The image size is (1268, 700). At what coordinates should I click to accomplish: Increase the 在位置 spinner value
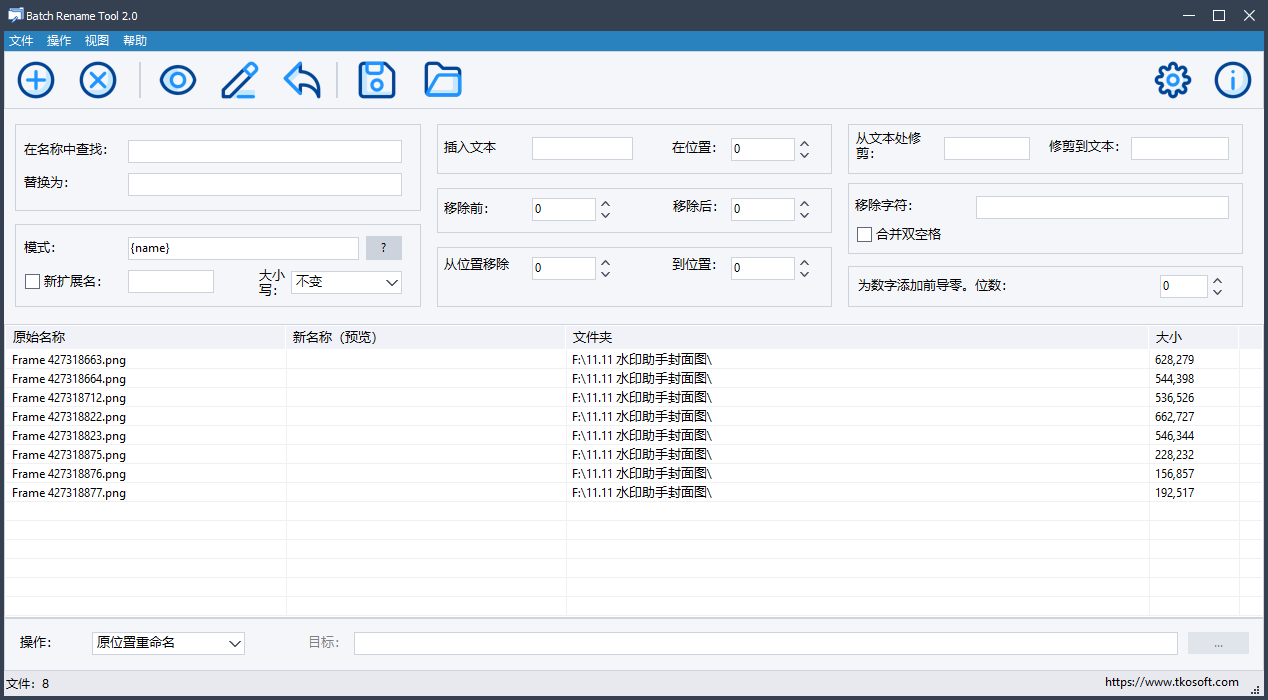(804, 144)
